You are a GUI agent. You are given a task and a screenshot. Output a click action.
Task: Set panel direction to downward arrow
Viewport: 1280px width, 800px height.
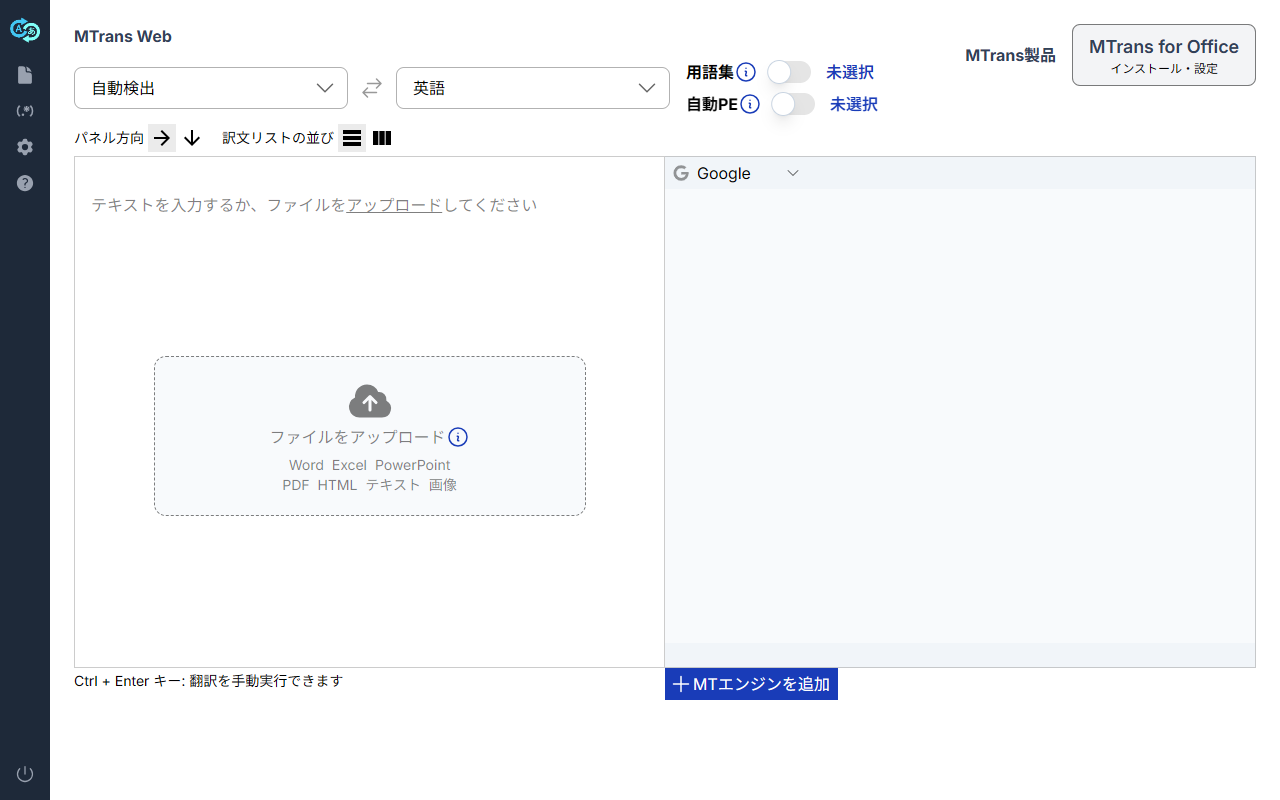pos(192,138)
